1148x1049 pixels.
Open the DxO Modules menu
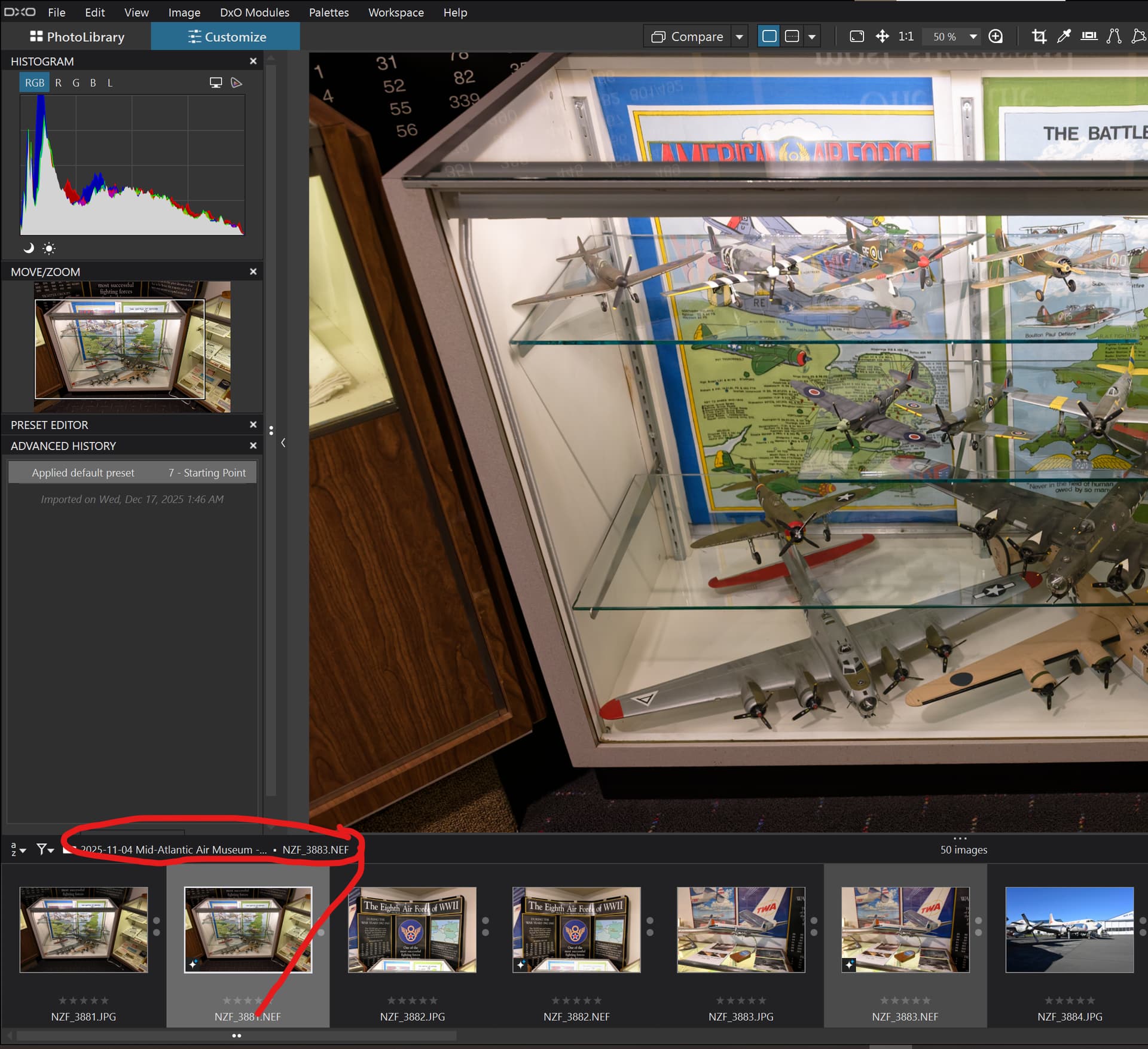point(254,12)
